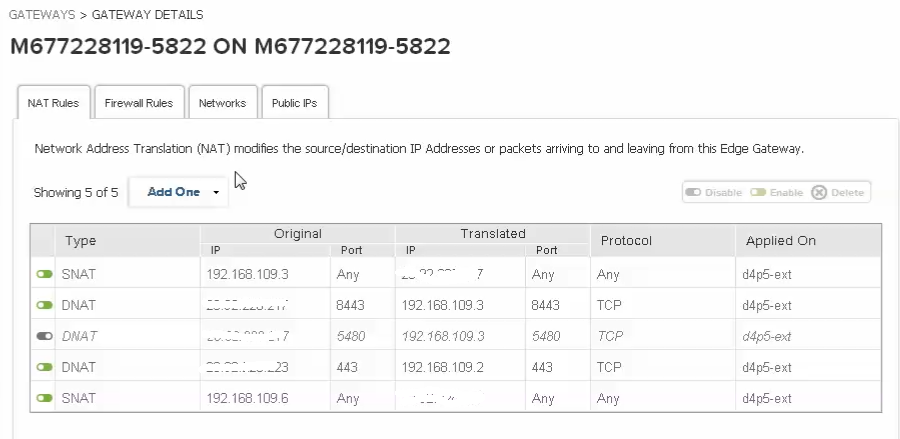The image size is (900, 439).
Task: Open the Add One dropdown arrow
Action: click(216, 192)
